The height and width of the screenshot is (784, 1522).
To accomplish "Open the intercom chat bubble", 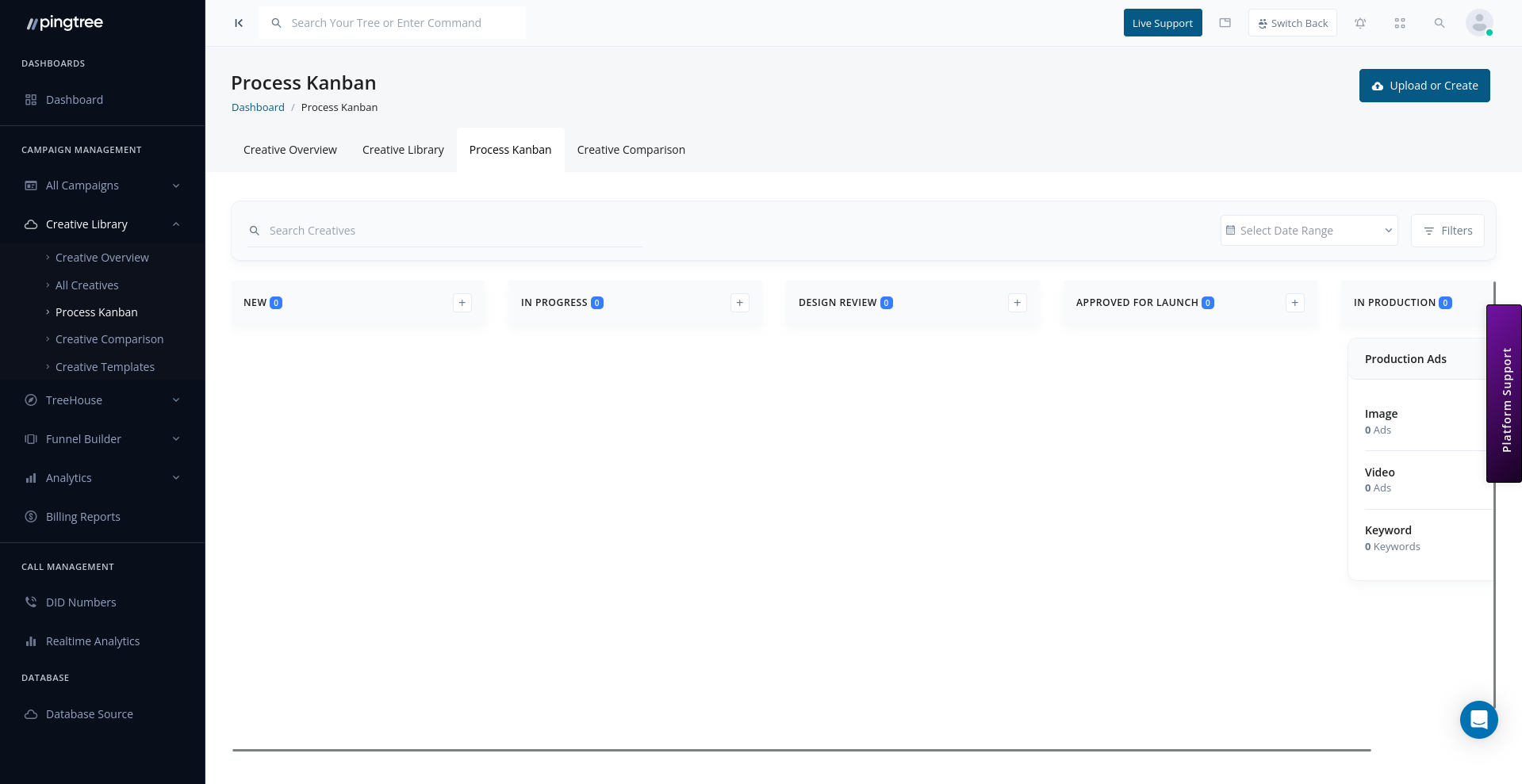I will click(x=1478, y=720).
